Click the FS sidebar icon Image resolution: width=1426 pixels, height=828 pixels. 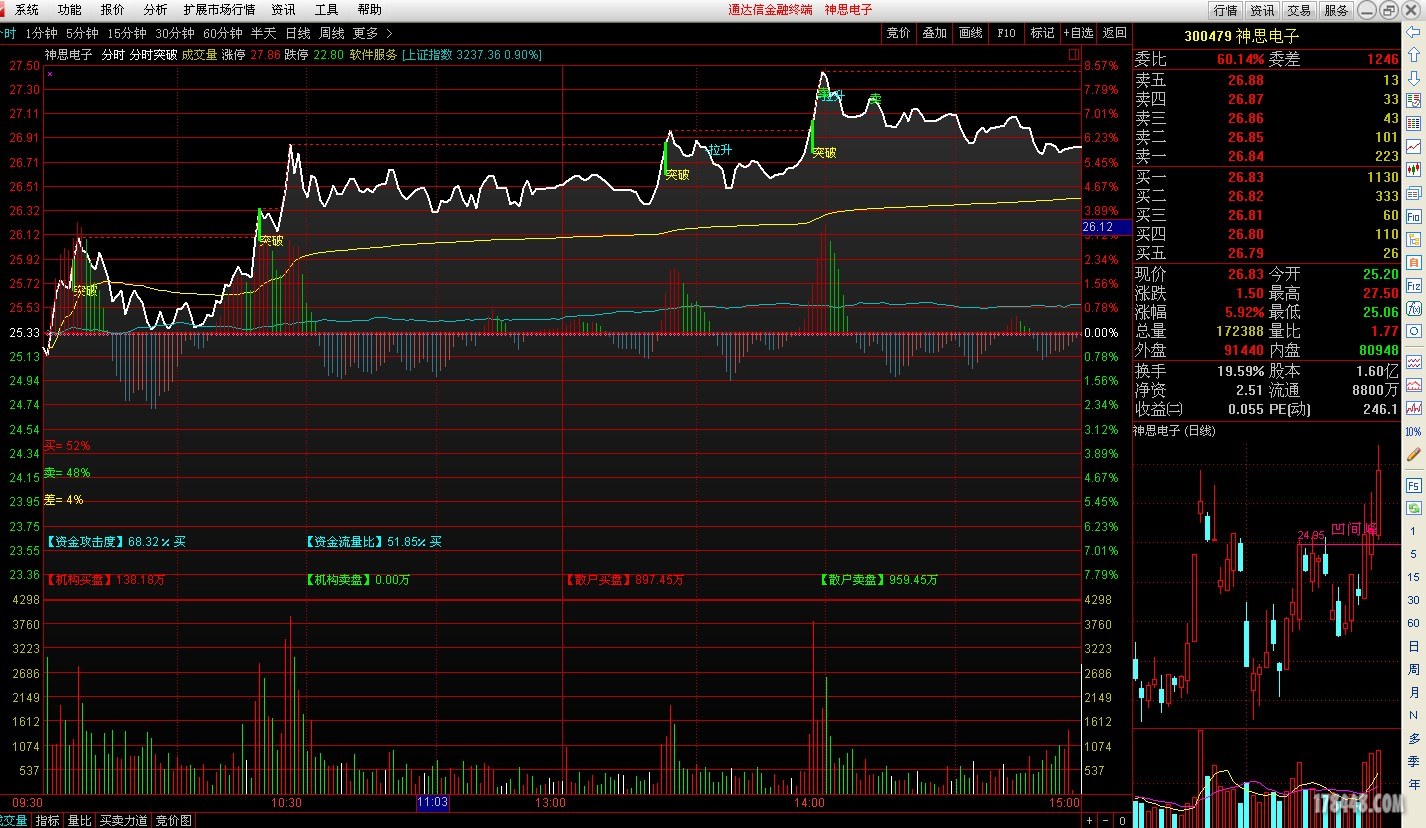point(1413,485)
